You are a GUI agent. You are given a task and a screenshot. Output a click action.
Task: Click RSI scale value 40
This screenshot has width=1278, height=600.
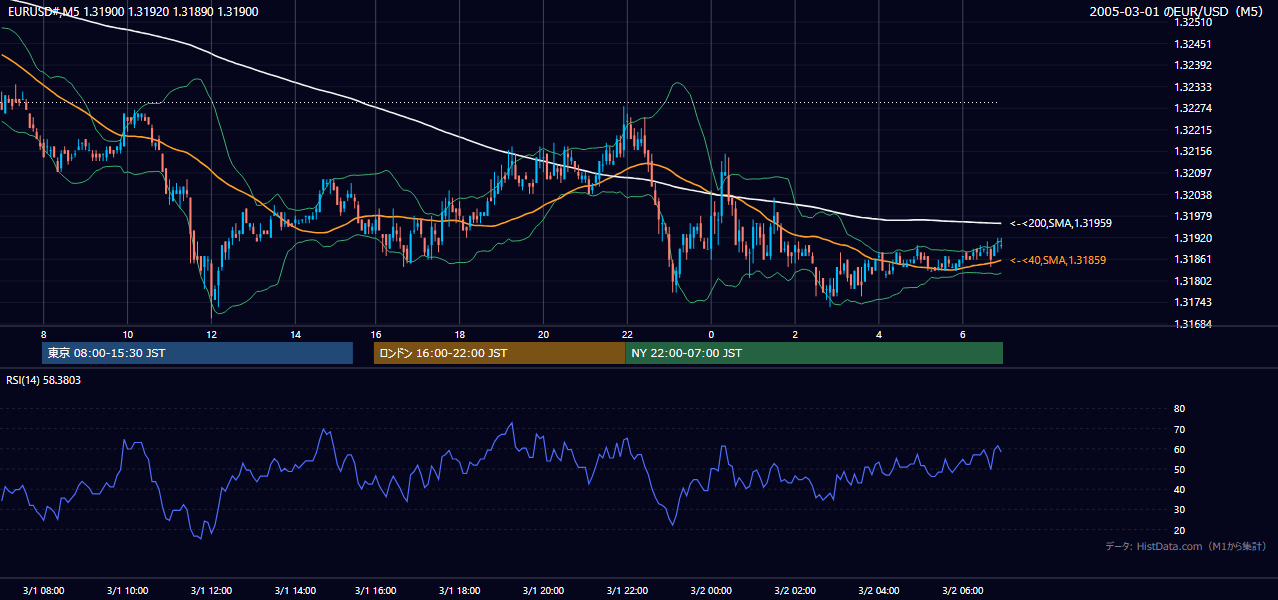1179,489
